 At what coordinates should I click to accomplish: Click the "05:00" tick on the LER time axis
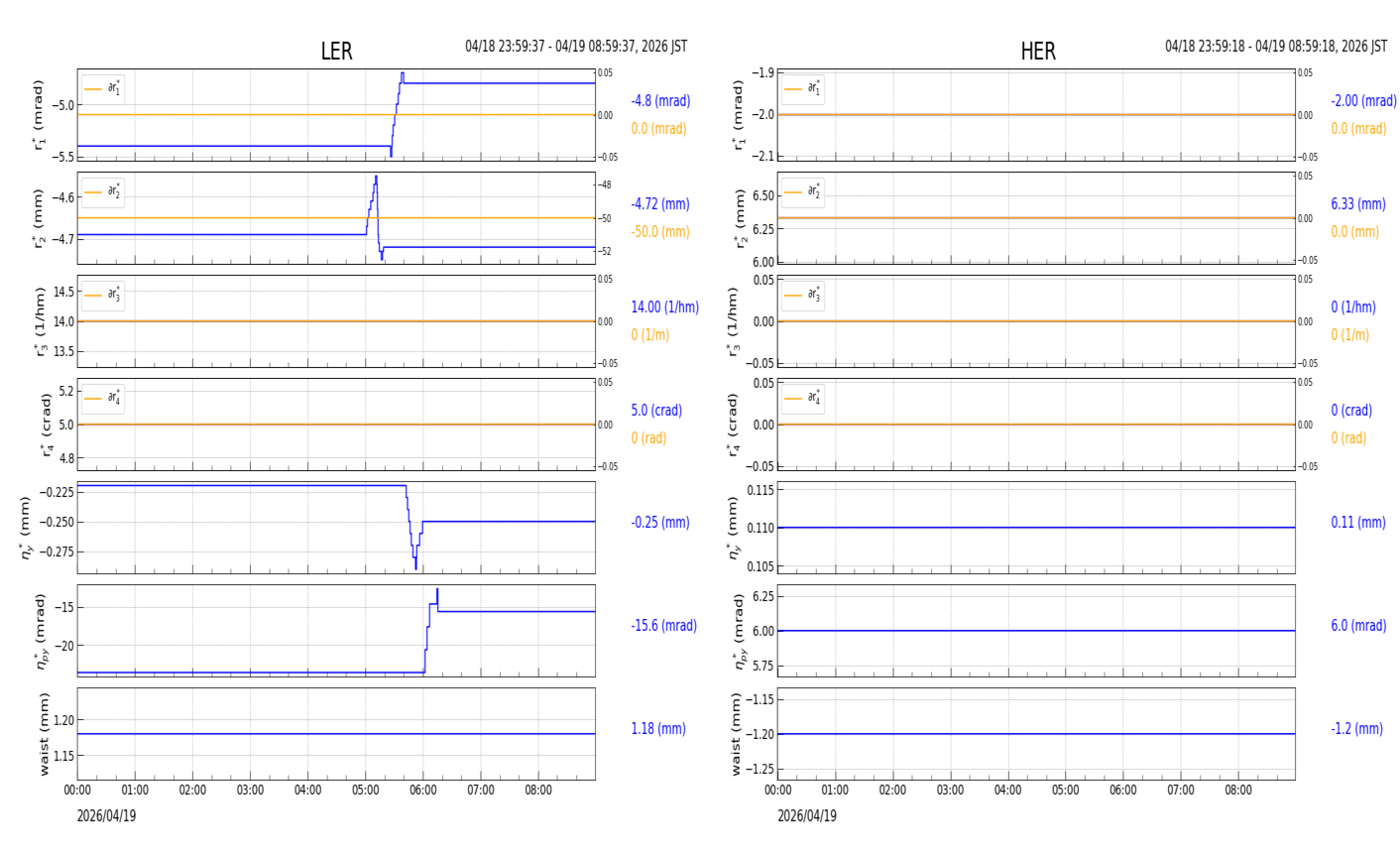366,791
